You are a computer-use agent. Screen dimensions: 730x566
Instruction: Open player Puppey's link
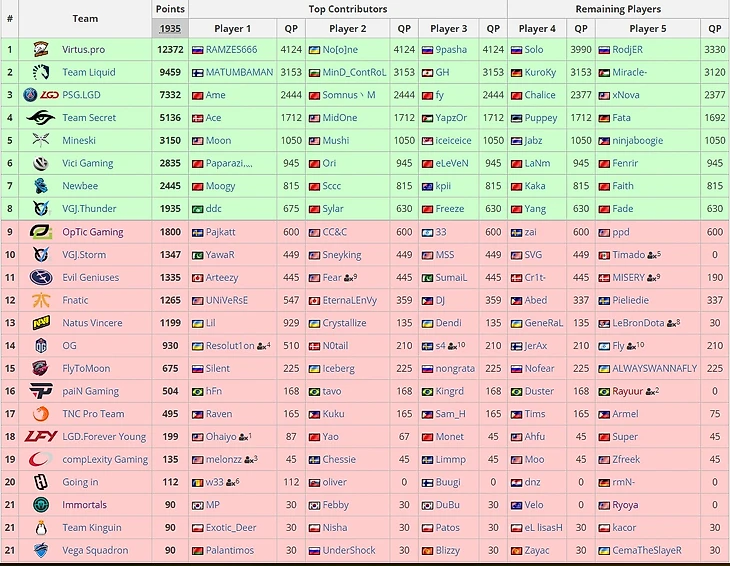[541, 118]
